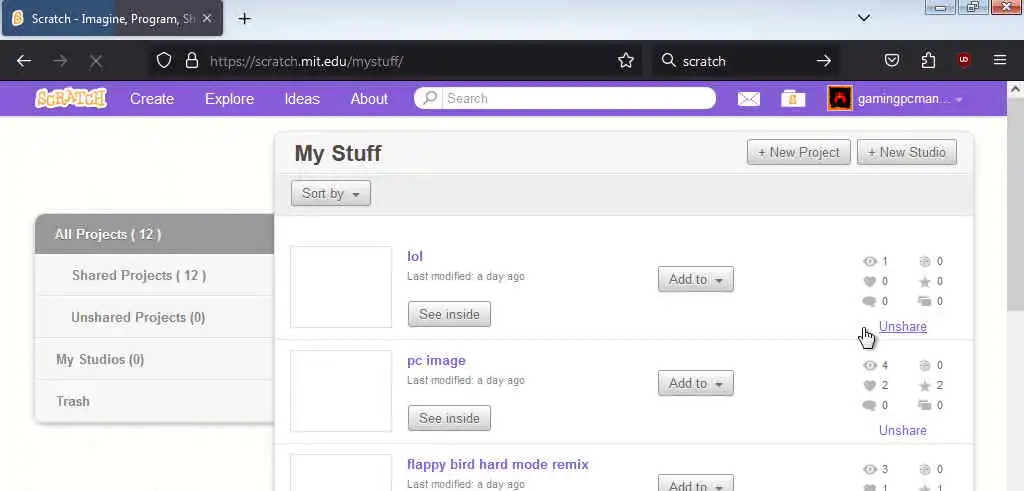Click the loves heart icon for pc image
The width and height of the screenshot is (1024, 491).
(869, 385)
